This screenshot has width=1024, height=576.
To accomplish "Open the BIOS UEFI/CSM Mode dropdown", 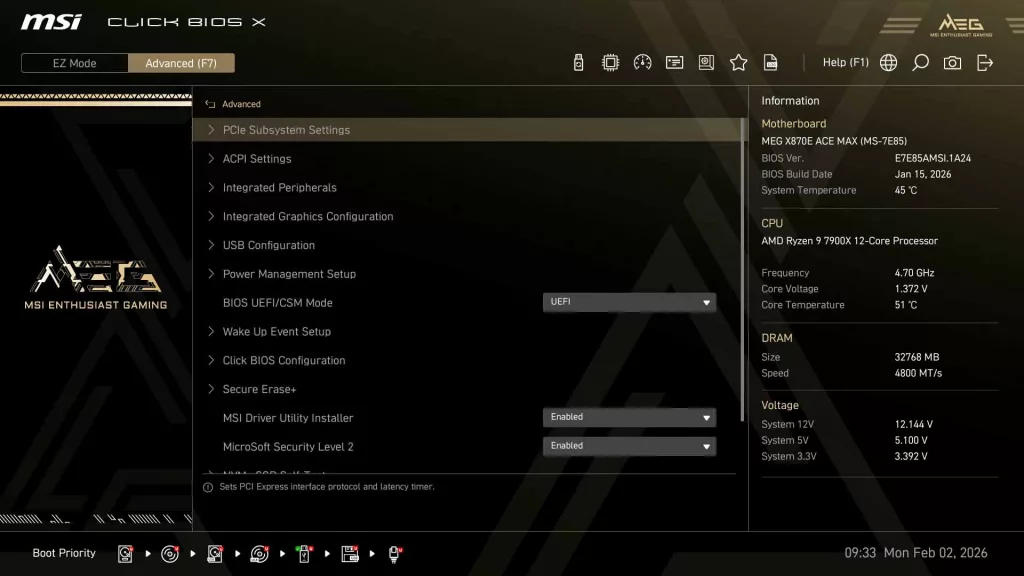I will tap(629, 302).
